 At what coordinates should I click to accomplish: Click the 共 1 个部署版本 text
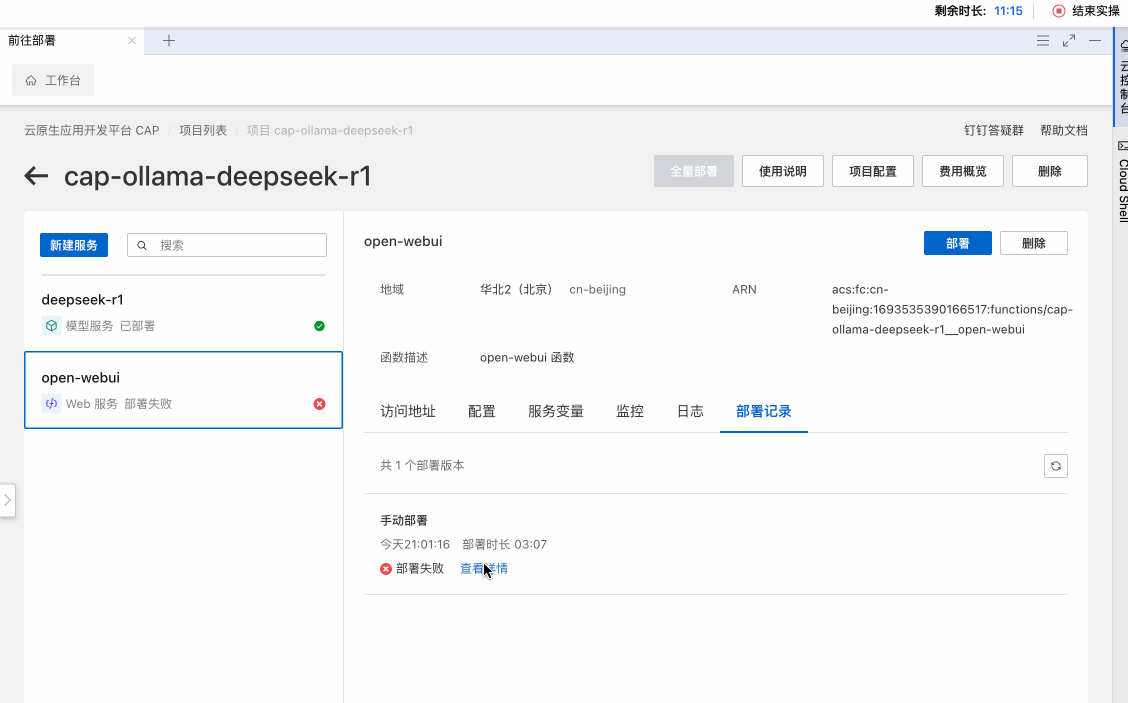(422, 466)
